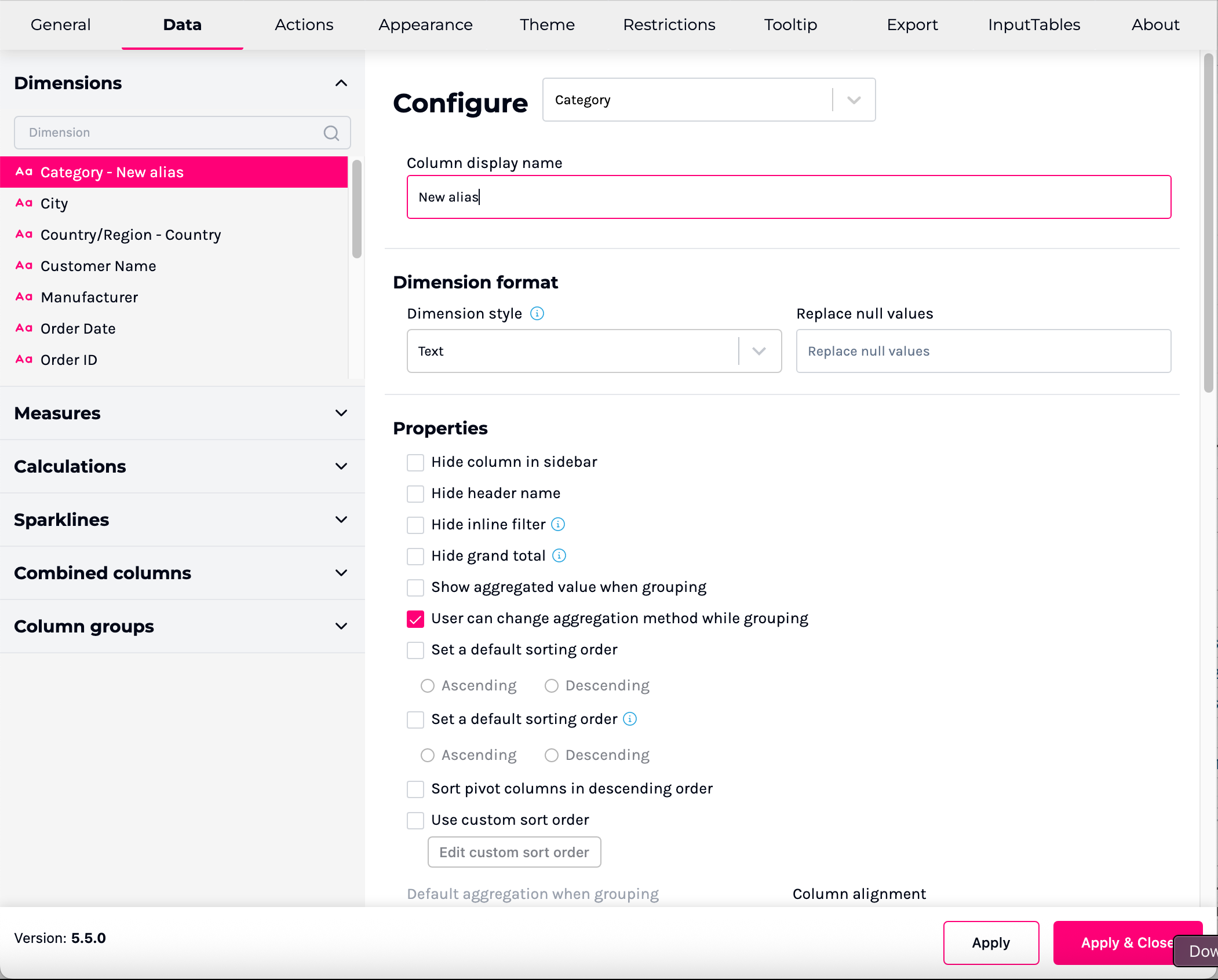
Task: Click the Replace null values input field
Action: click(x=983, y=351)
